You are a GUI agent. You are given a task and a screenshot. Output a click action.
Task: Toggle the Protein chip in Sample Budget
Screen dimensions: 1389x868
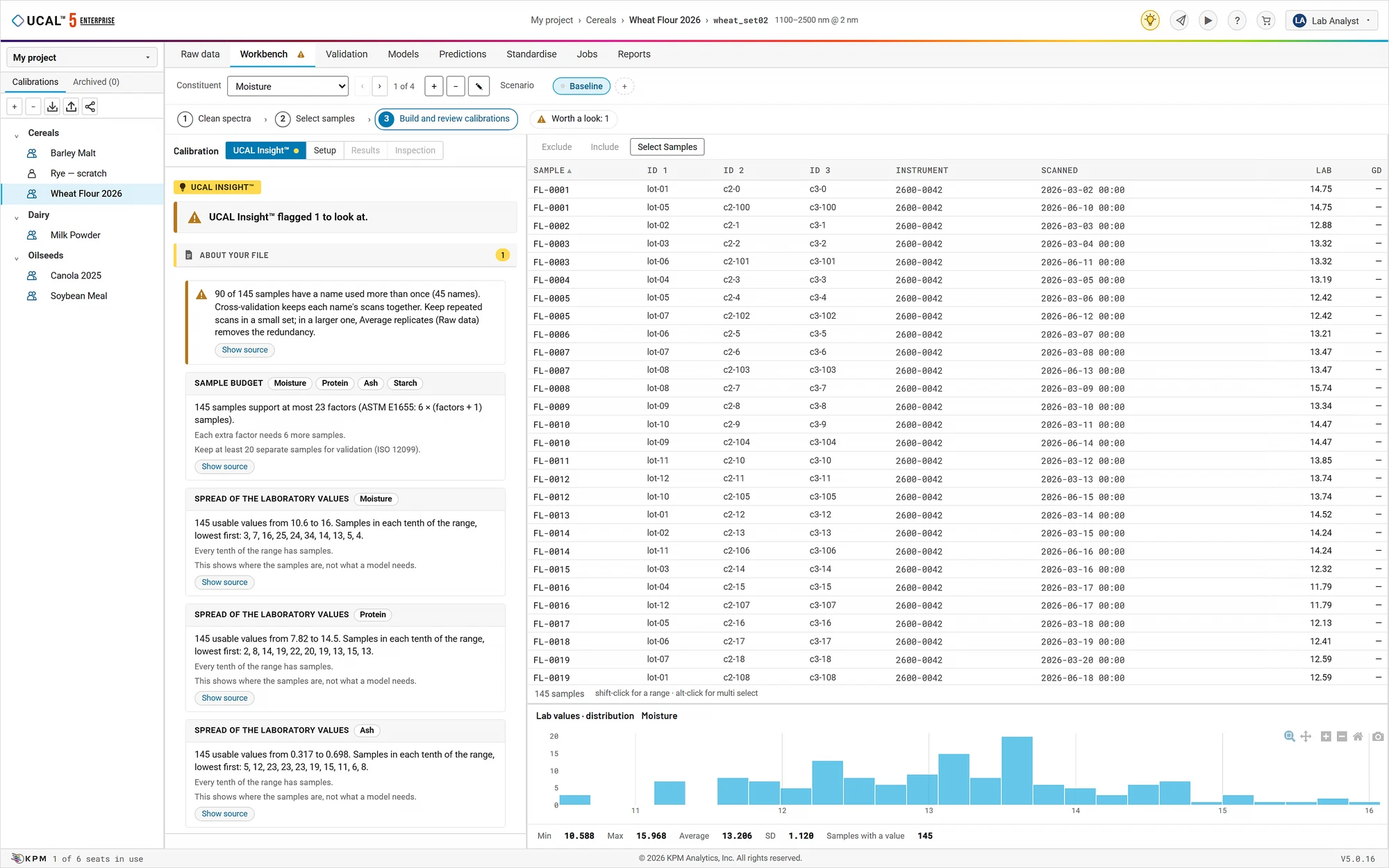tap(335, 383)
